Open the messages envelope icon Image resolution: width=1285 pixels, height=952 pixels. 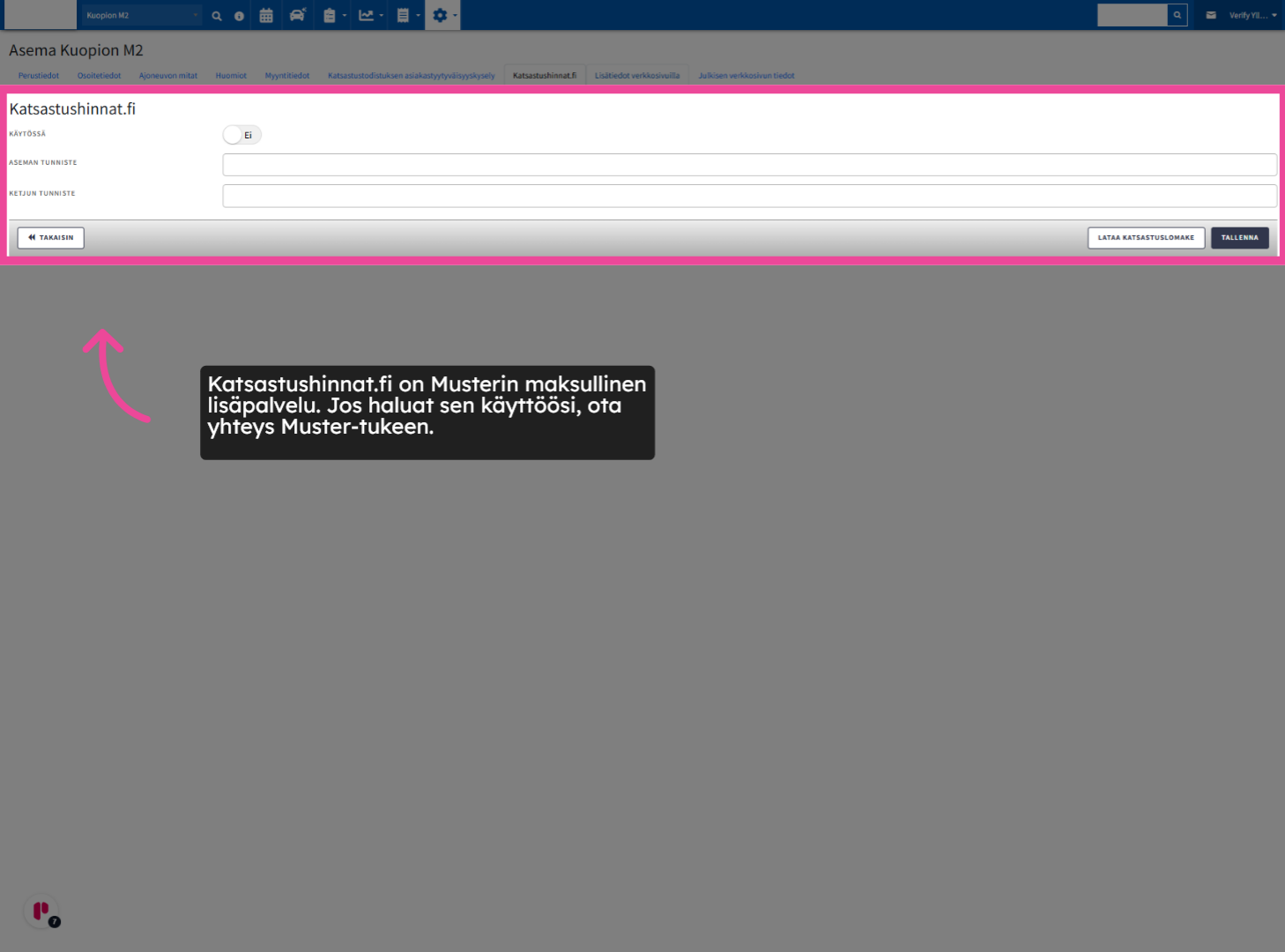point(1211,15)
